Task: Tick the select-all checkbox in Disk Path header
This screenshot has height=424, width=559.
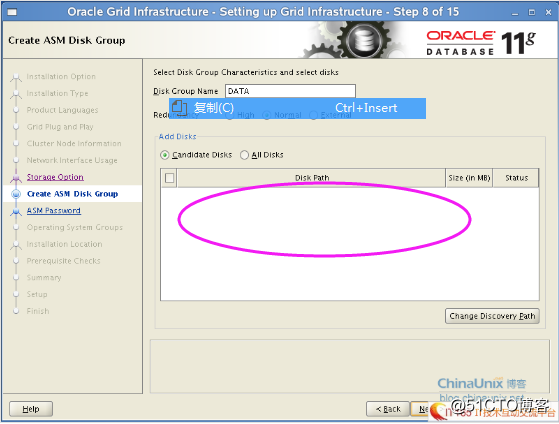Action: (170, 178)
